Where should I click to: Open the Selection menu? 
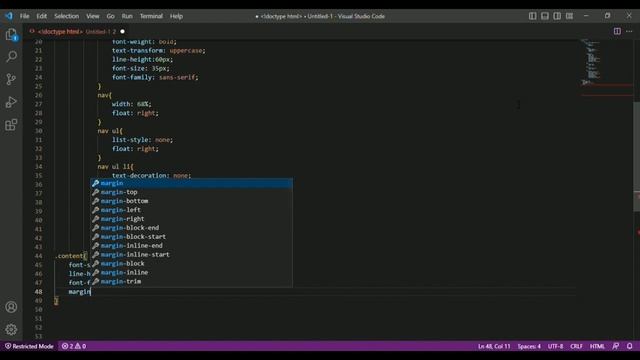(x=67, y=16)
